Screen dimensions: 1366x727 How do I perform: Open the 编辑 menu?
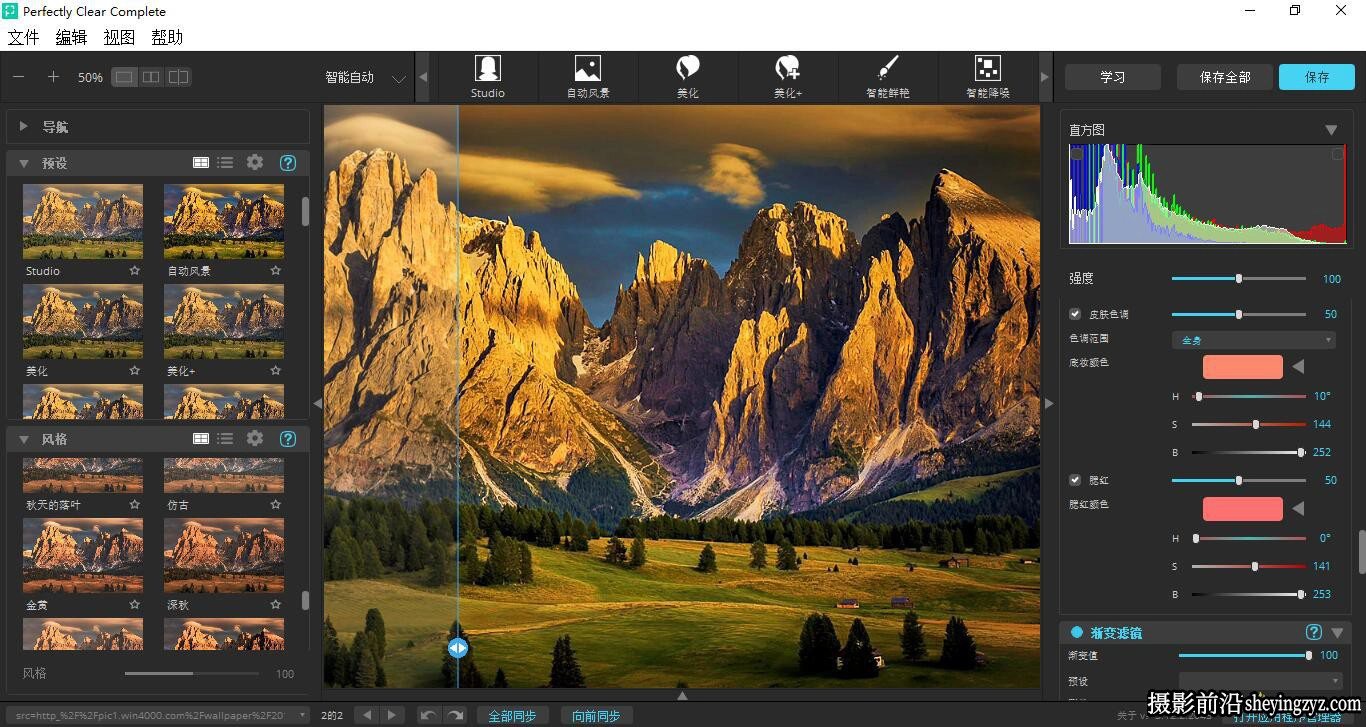(x=71, y=37)
